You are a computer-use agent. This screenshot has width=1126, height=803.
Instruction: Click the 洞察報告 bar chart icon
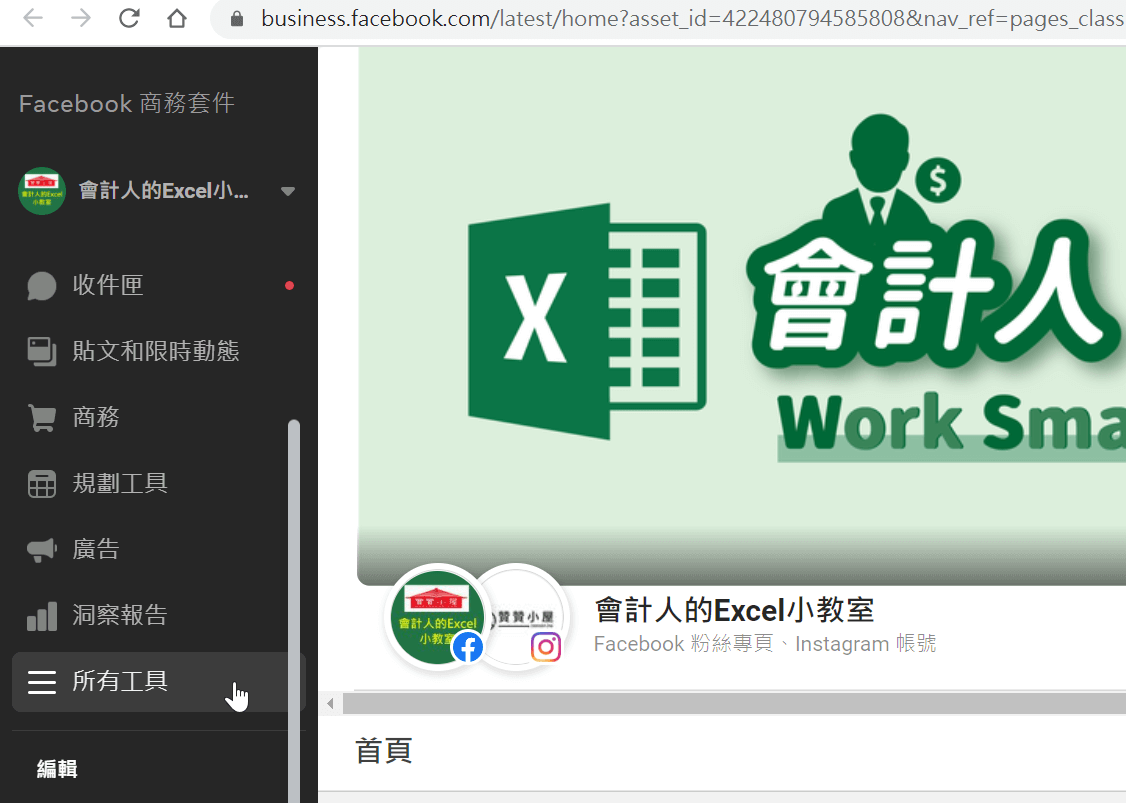[42, 616]
